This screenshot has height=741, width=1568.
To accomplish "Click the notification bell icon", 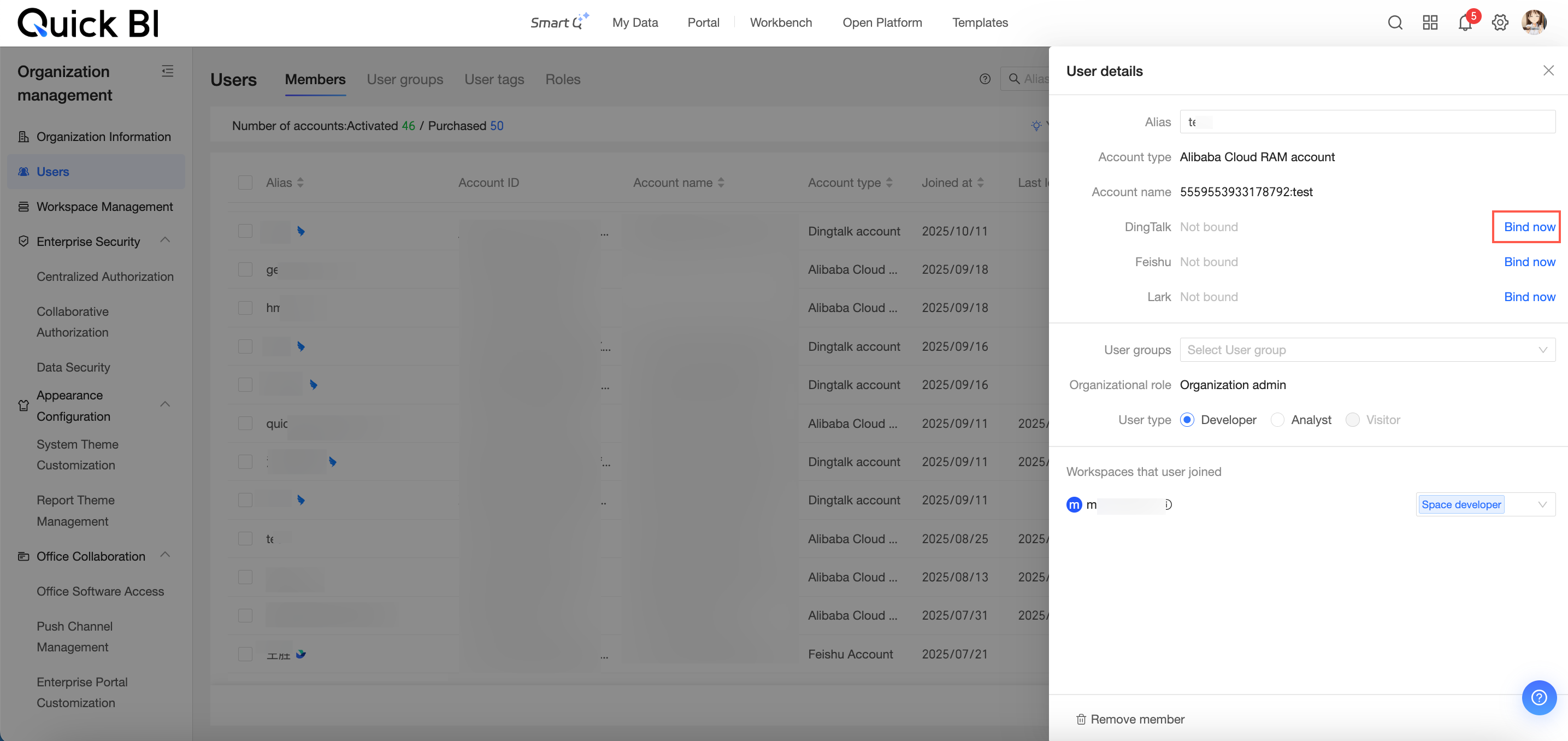I will tap(1465, 23).
